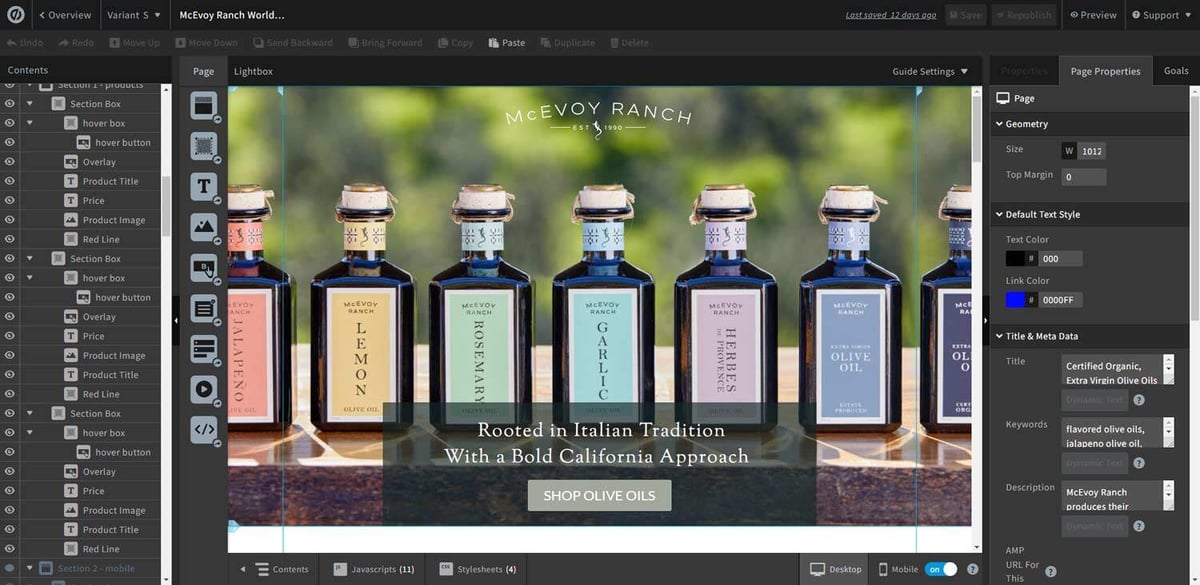This screenshot has width=1200, height=585.
Task: Hide the Overlay layer with its eye icon
Action: (x=10, y=161)
